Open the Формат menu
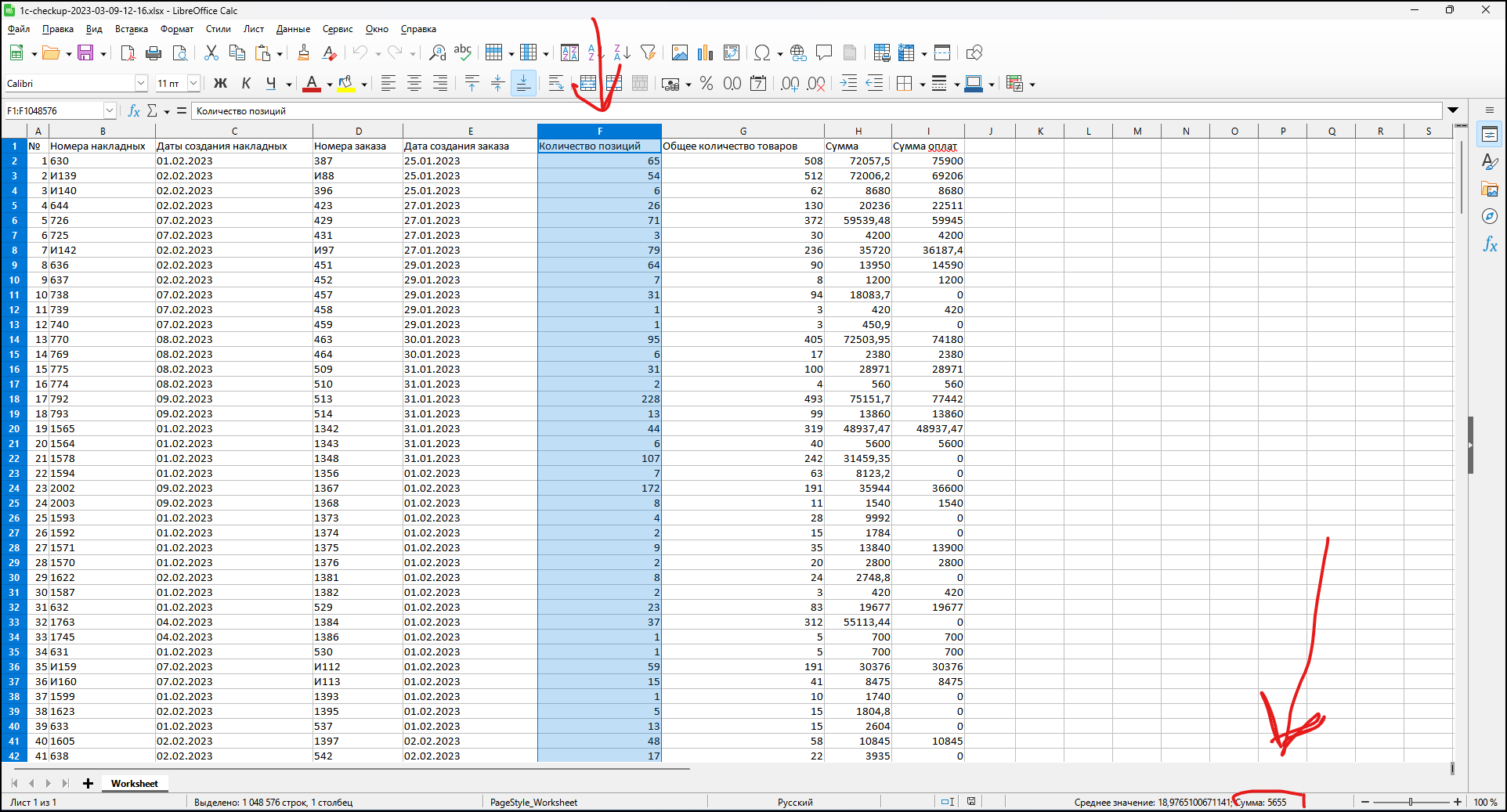 pos(177,29)
